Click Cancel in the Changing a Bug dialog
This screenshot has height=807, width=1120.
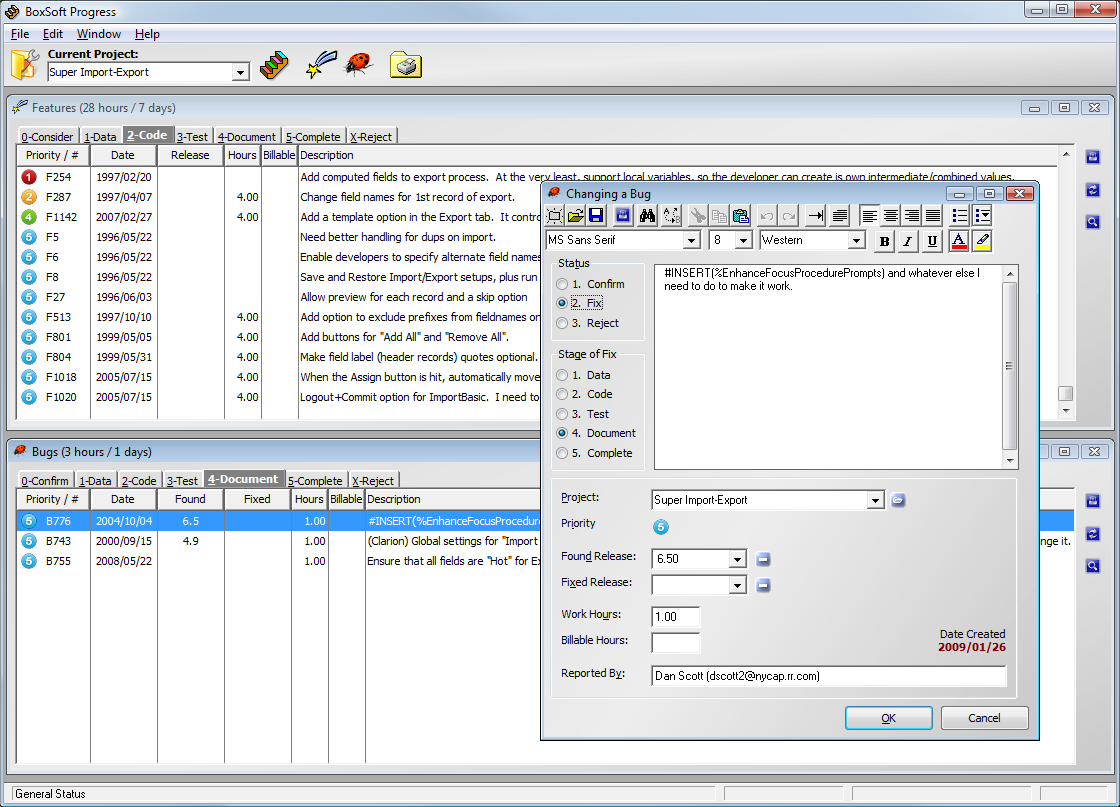point(984,718)
